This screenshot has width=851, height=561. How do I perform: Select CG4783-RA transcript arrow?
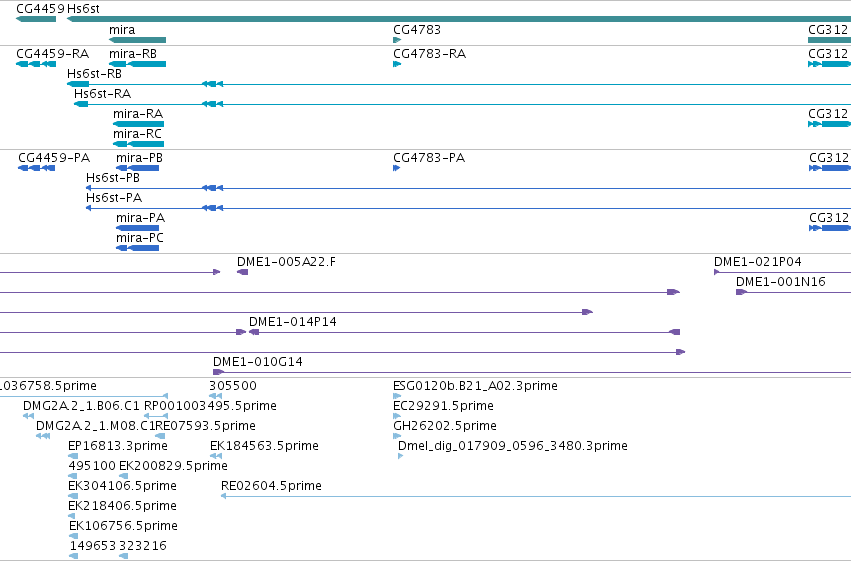tap(397, 64)
